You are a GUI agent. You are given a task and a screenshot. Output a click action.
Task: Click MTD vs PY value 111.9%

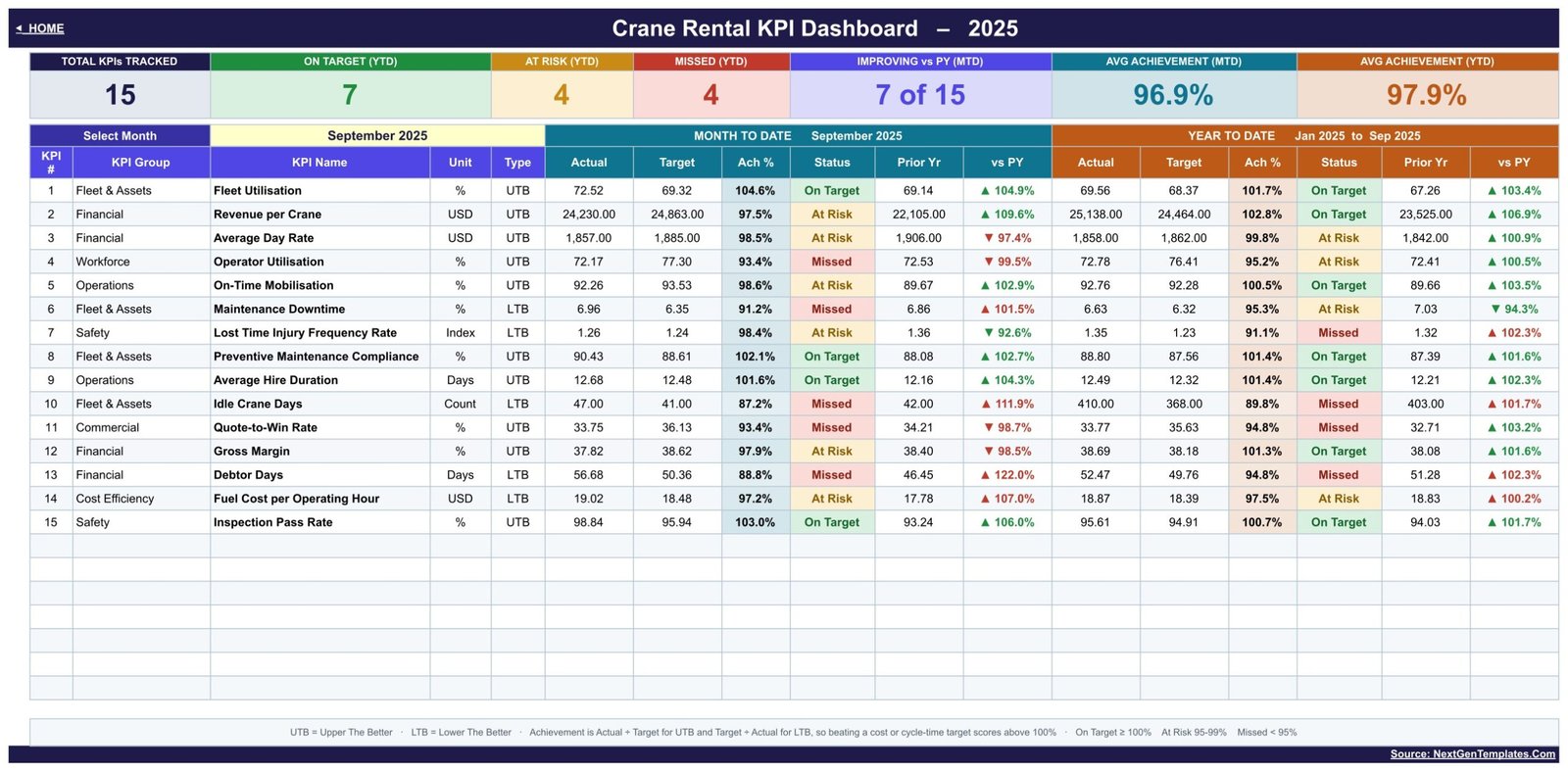click(1007, 404)
